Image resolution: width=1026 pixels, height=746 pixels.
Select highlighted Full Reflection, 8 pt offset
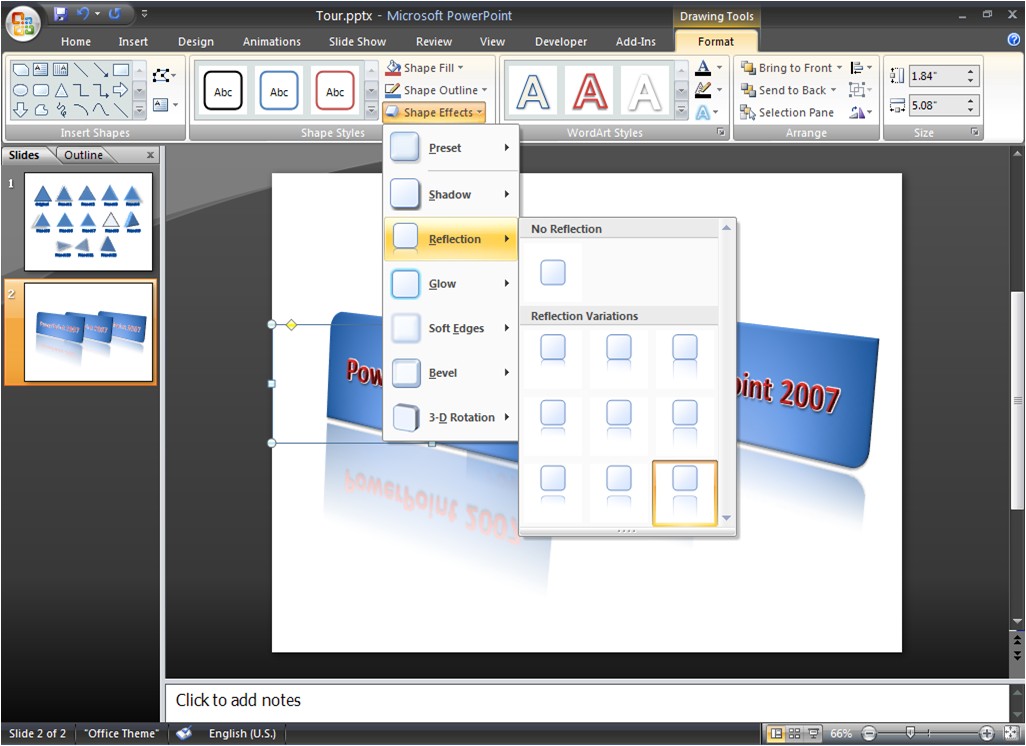click(684, 493)
